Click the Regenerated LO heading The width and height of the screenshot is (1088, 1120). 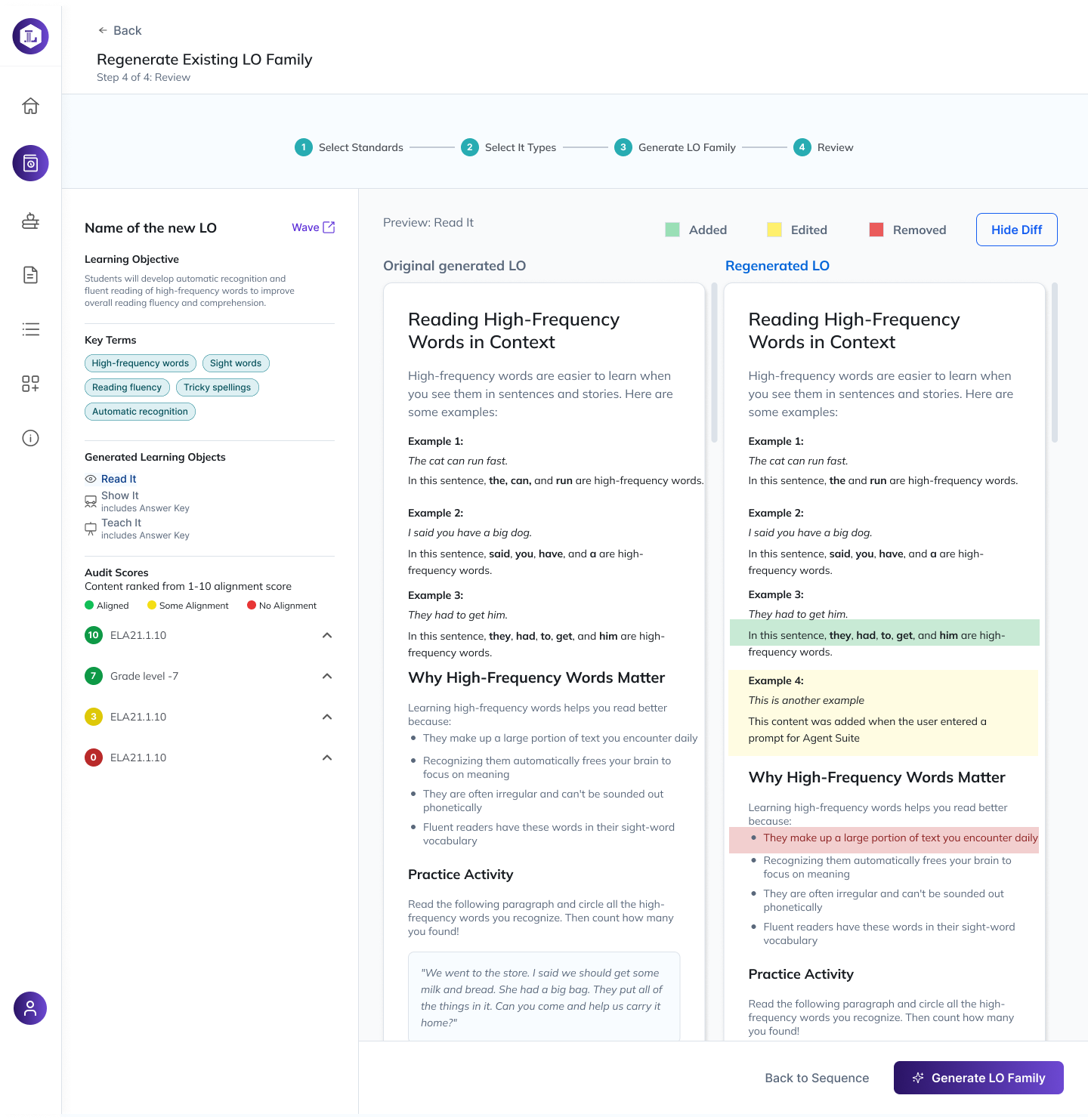click(777, 266)
